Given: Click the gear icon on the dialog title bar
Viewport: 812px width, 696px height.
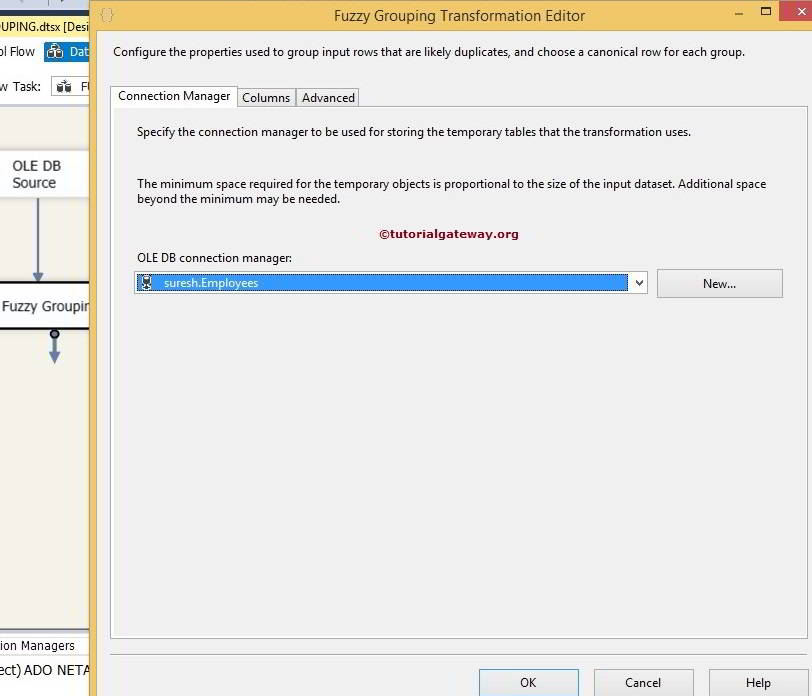Looking at the screenshot, I should pyautogui.click(x=109, y=16).
